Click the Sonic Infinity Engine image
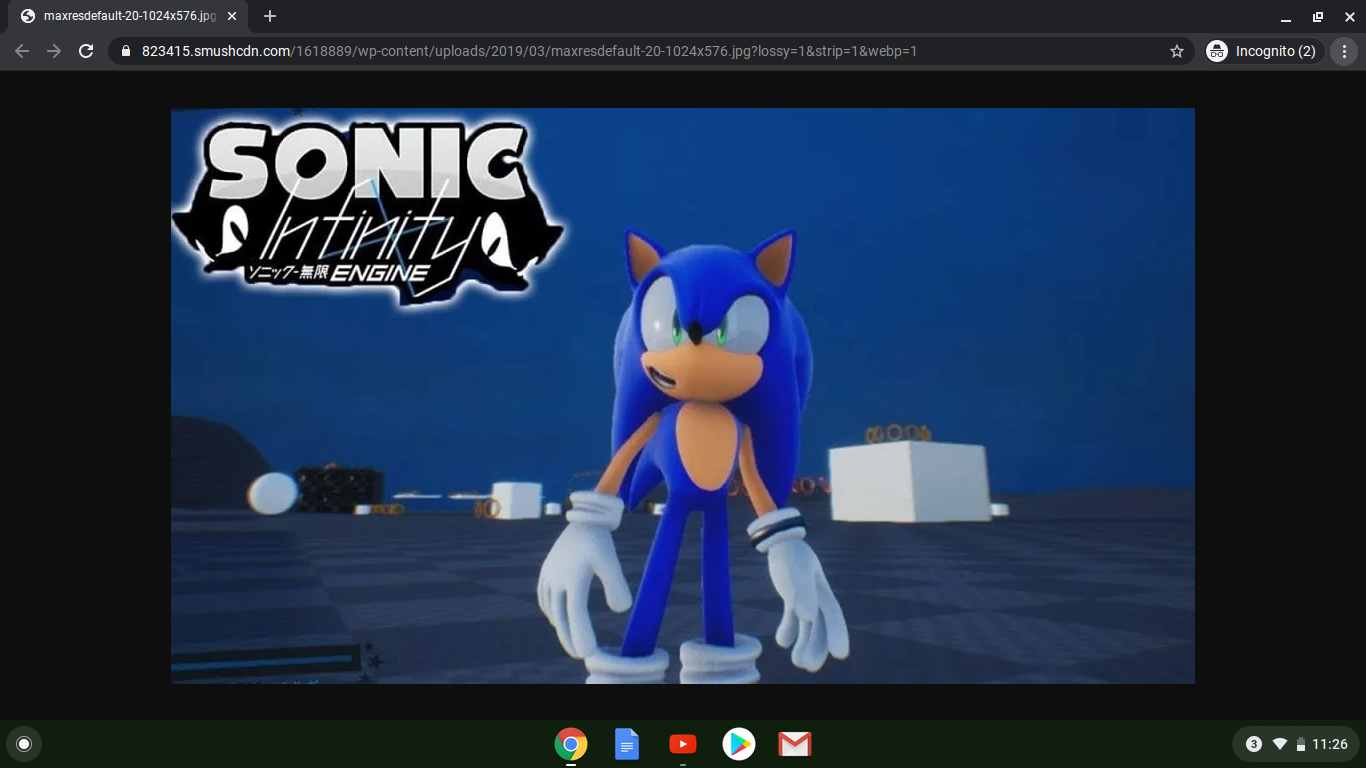Image resolution: width=1366 pixels, height=768 pixels. tap(683, 396)
